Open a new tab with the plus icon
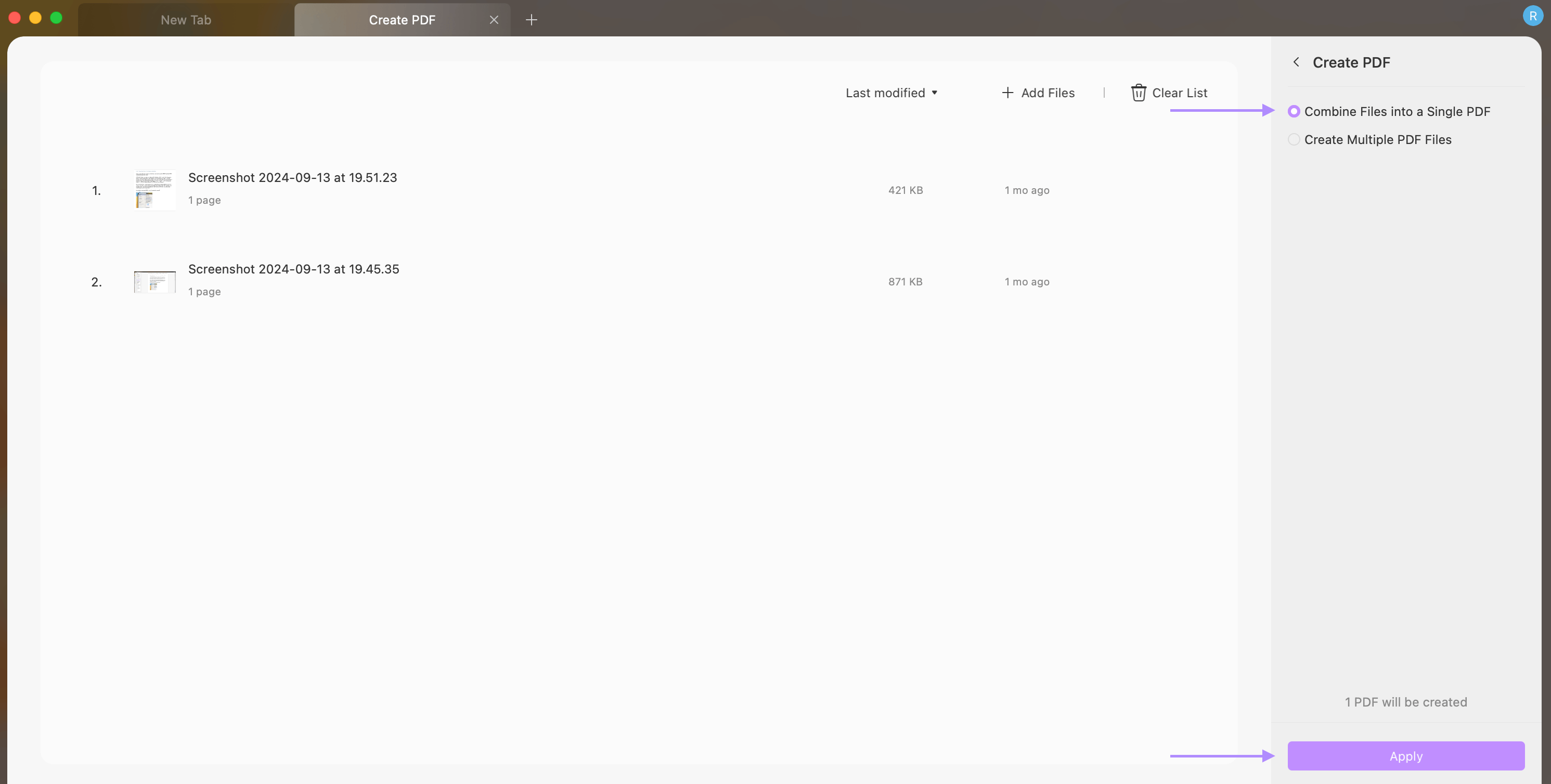 [531, 19]
